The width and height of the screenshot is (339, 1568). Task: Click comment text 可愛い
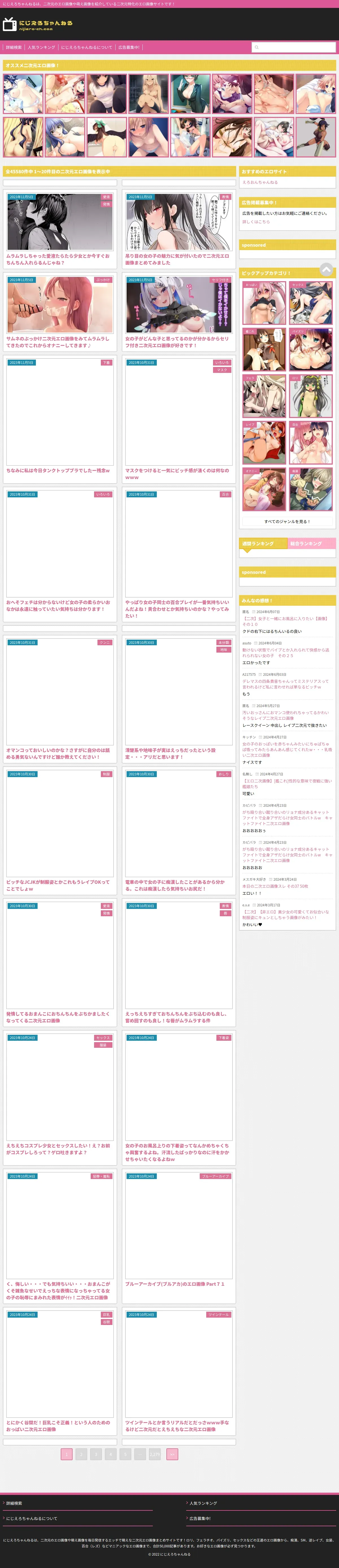coord(248,794)
